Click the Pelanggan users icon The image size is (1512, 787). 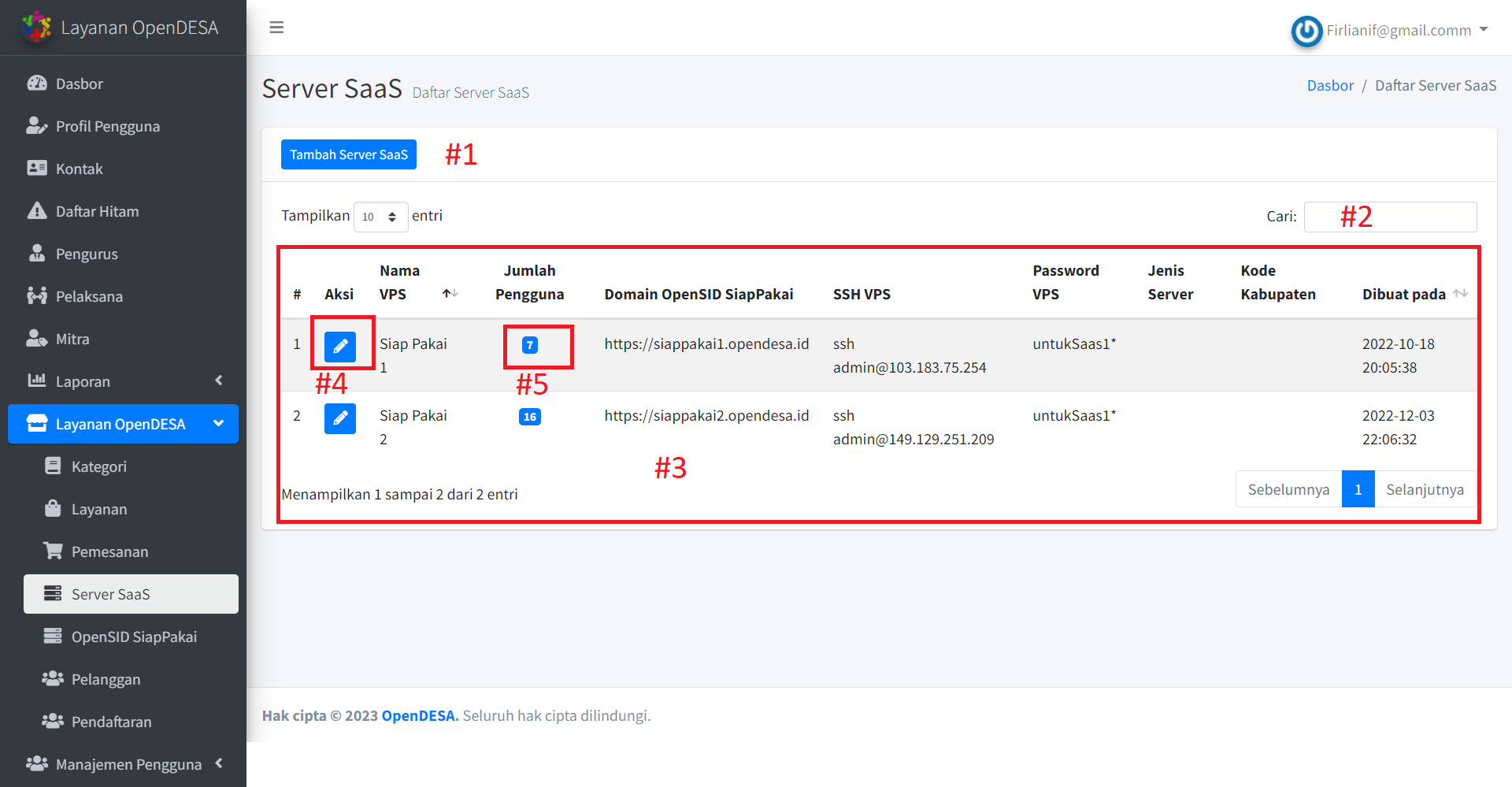[x=53, y=679]
